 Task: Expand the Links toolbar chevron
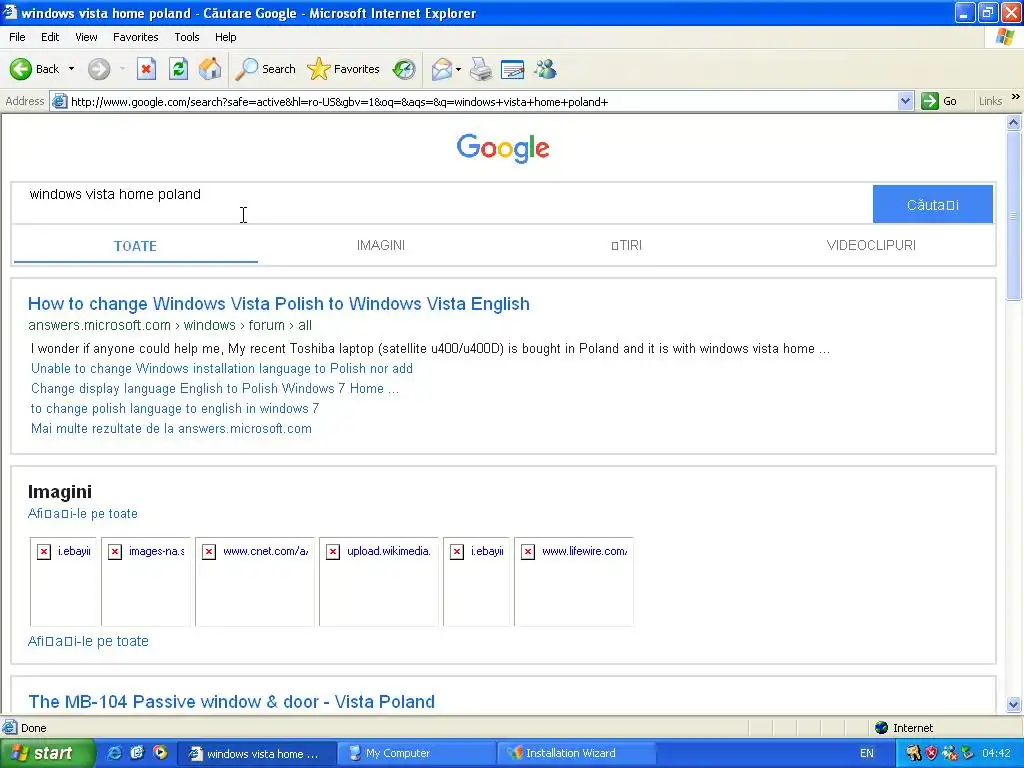pyautogui.click(x=1016, y=97)
